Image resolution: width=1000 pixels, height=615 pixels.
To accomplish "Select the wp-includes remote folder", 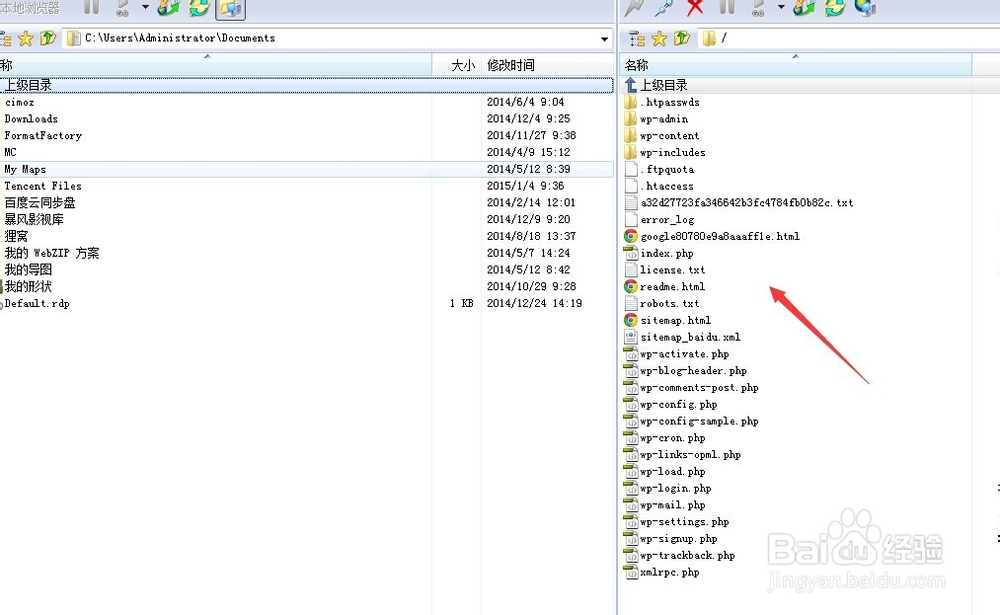I will point(665,152).
